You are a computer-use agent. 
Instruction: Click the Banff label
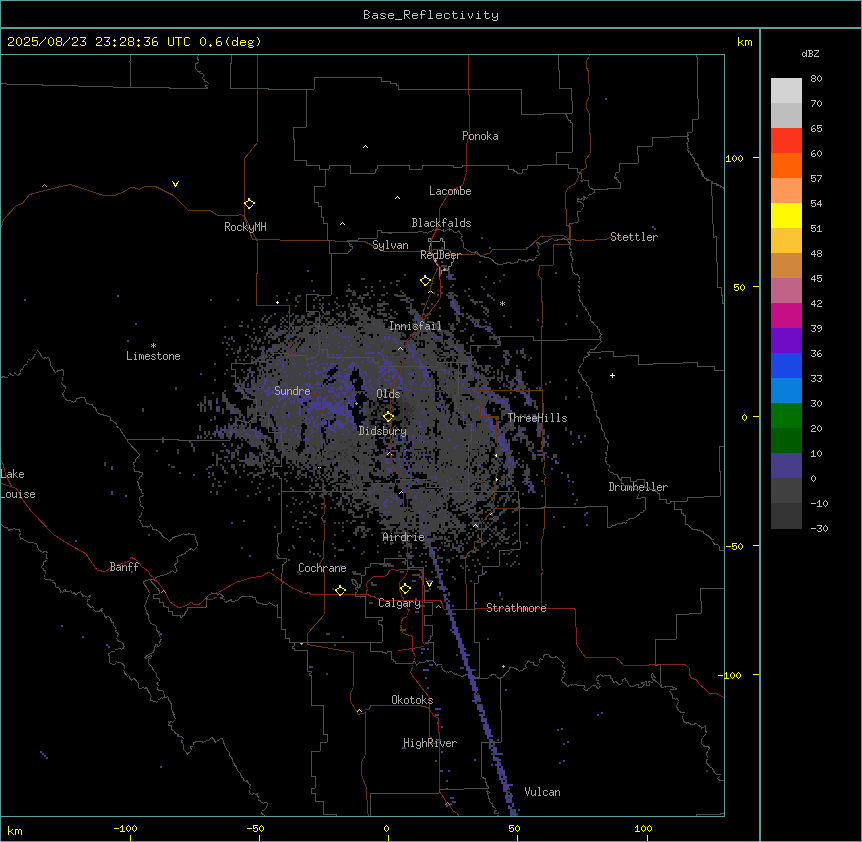click(124, 567)
